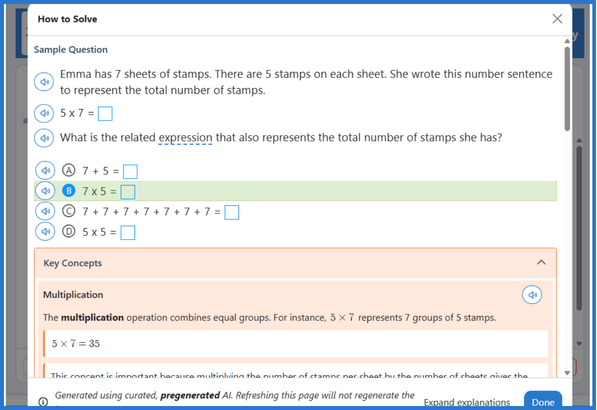Click the dialog scrollbar down arrow
The height and width of the screenshot is (410, 597).
567,373
